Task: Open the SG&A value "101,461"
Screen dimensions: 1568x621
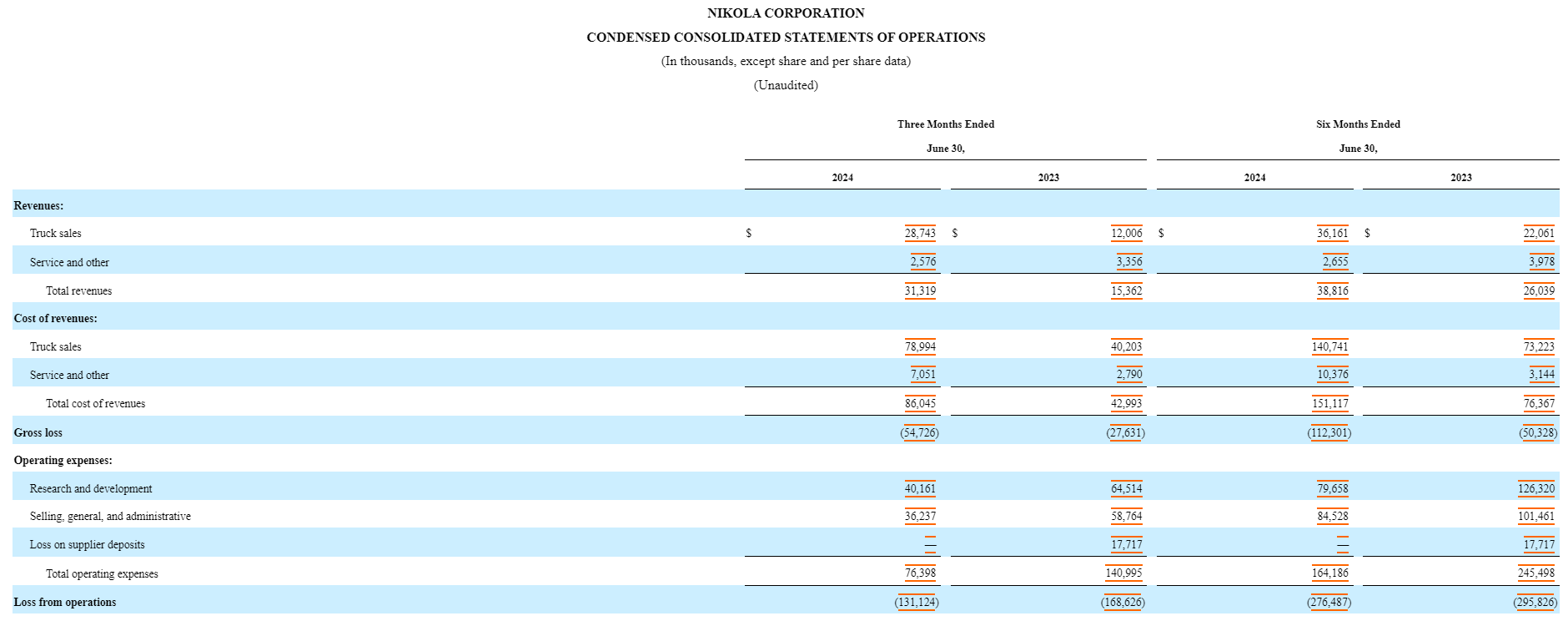Action: click(1536, 517)
